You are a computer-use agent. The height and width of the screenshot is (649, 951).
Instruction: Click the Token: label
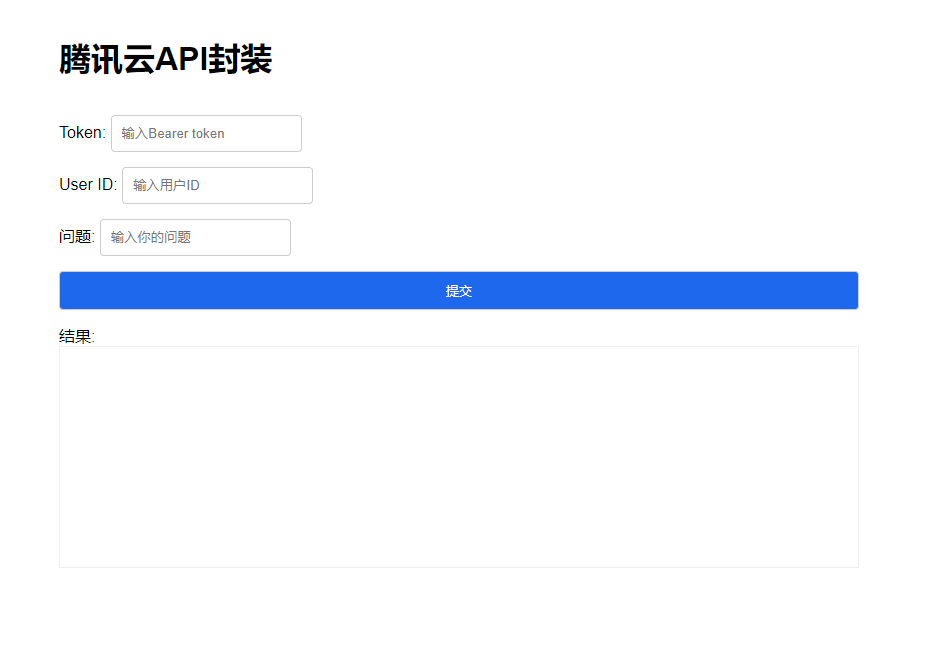tap(82, 132)
